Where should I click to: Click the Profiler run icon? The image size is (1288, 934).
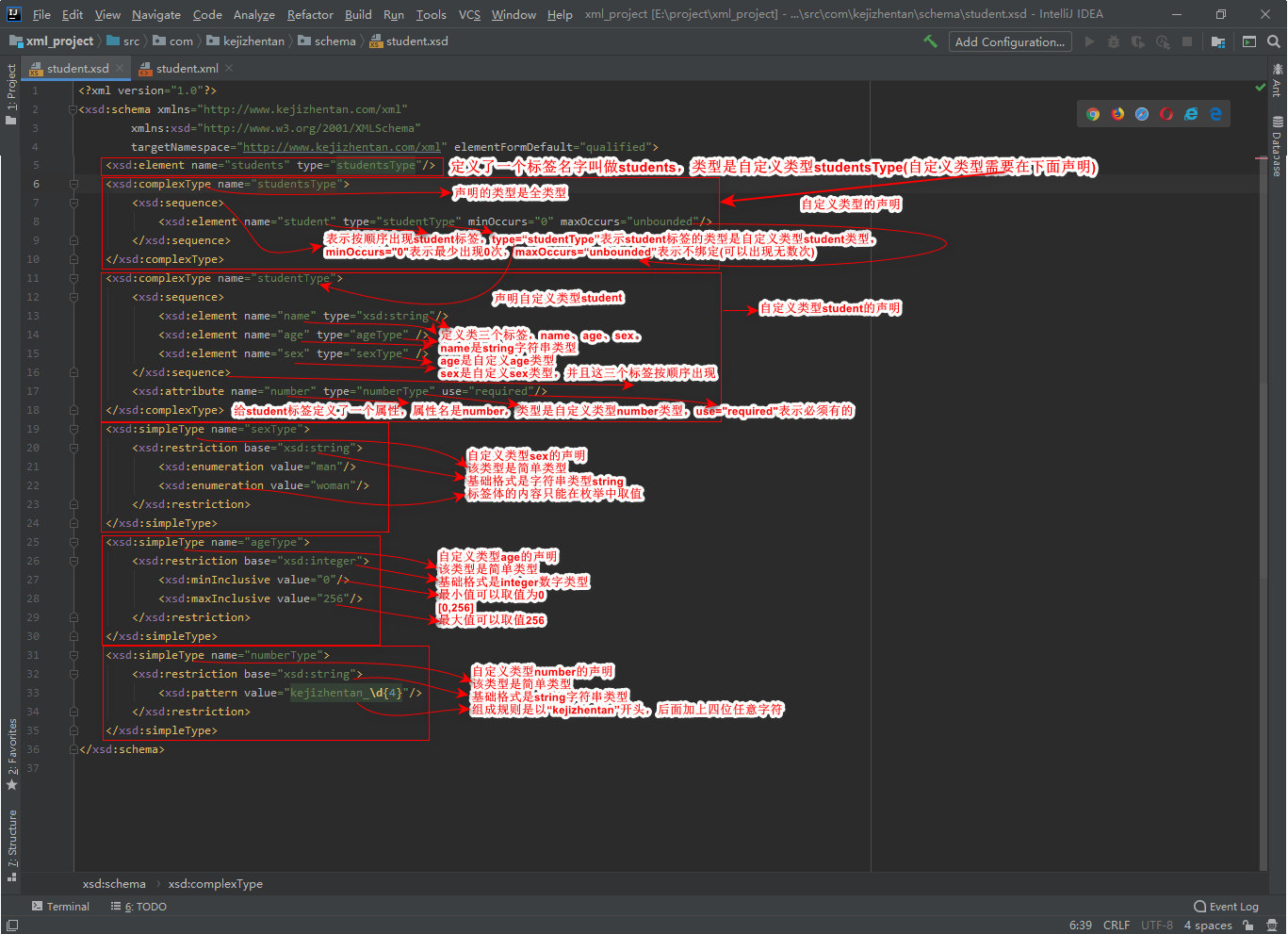click(1163, 41)
